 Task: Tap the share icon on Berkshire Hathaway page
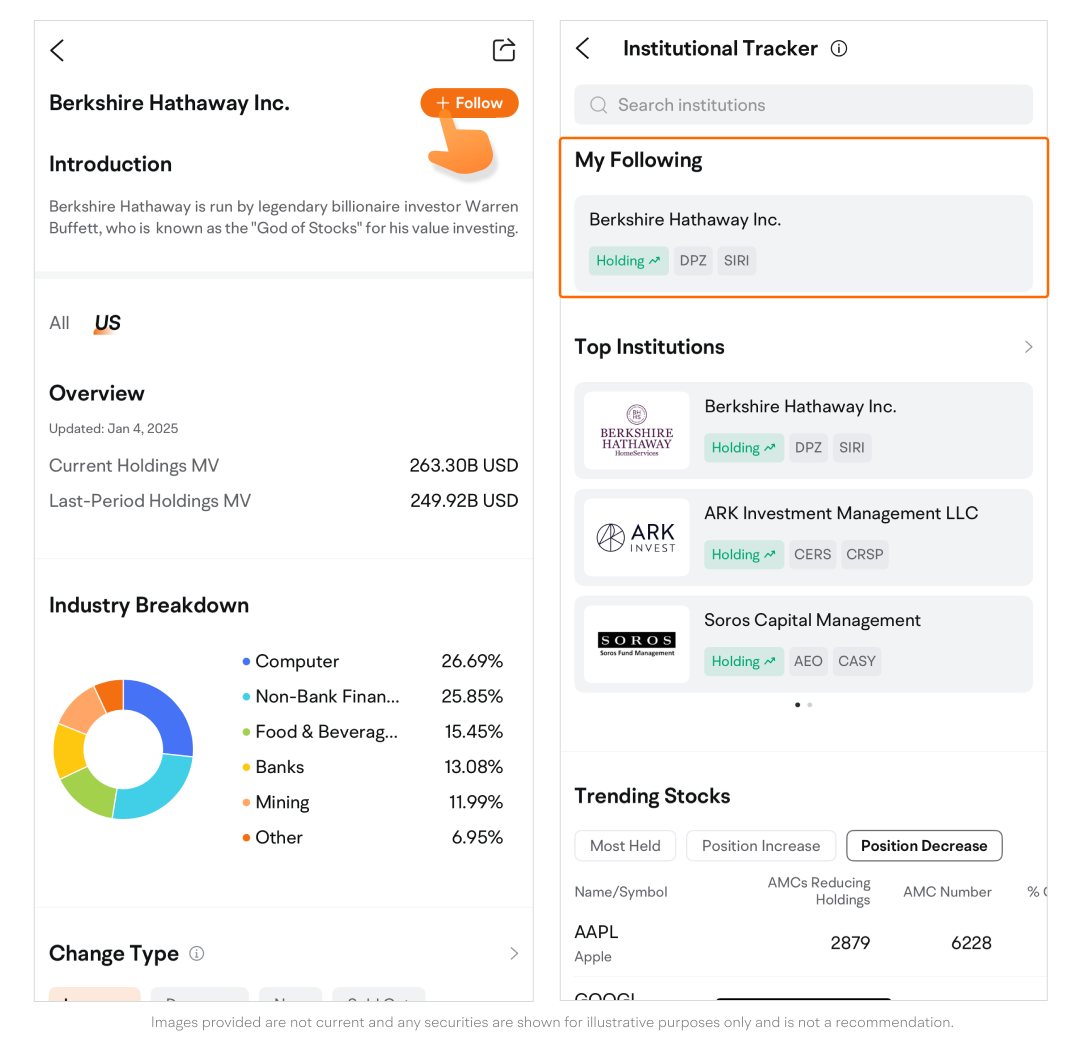(x=503, y=50)
